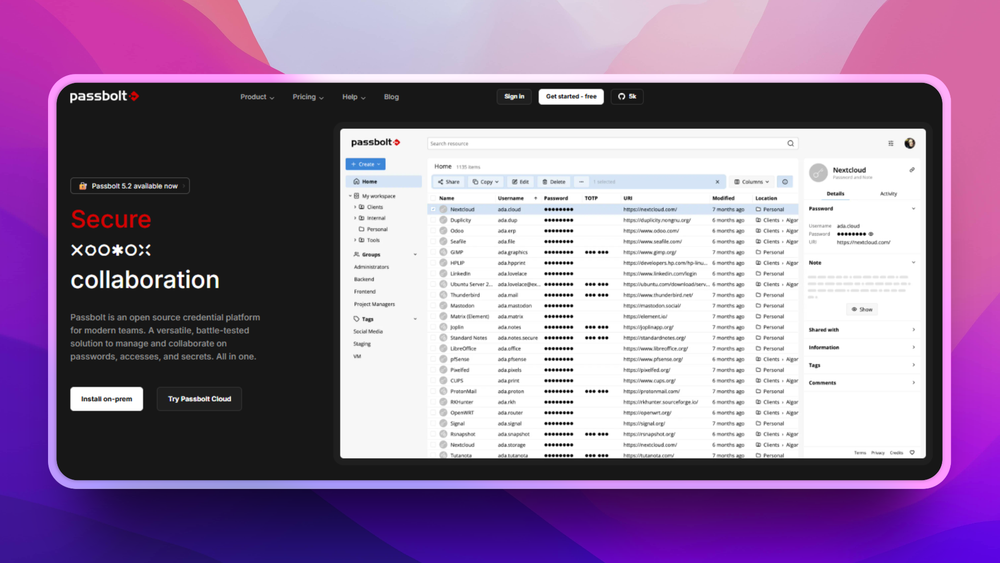Check the Odoo row checkbox
The image size is (1000, 563).
(x=433, y=231)
